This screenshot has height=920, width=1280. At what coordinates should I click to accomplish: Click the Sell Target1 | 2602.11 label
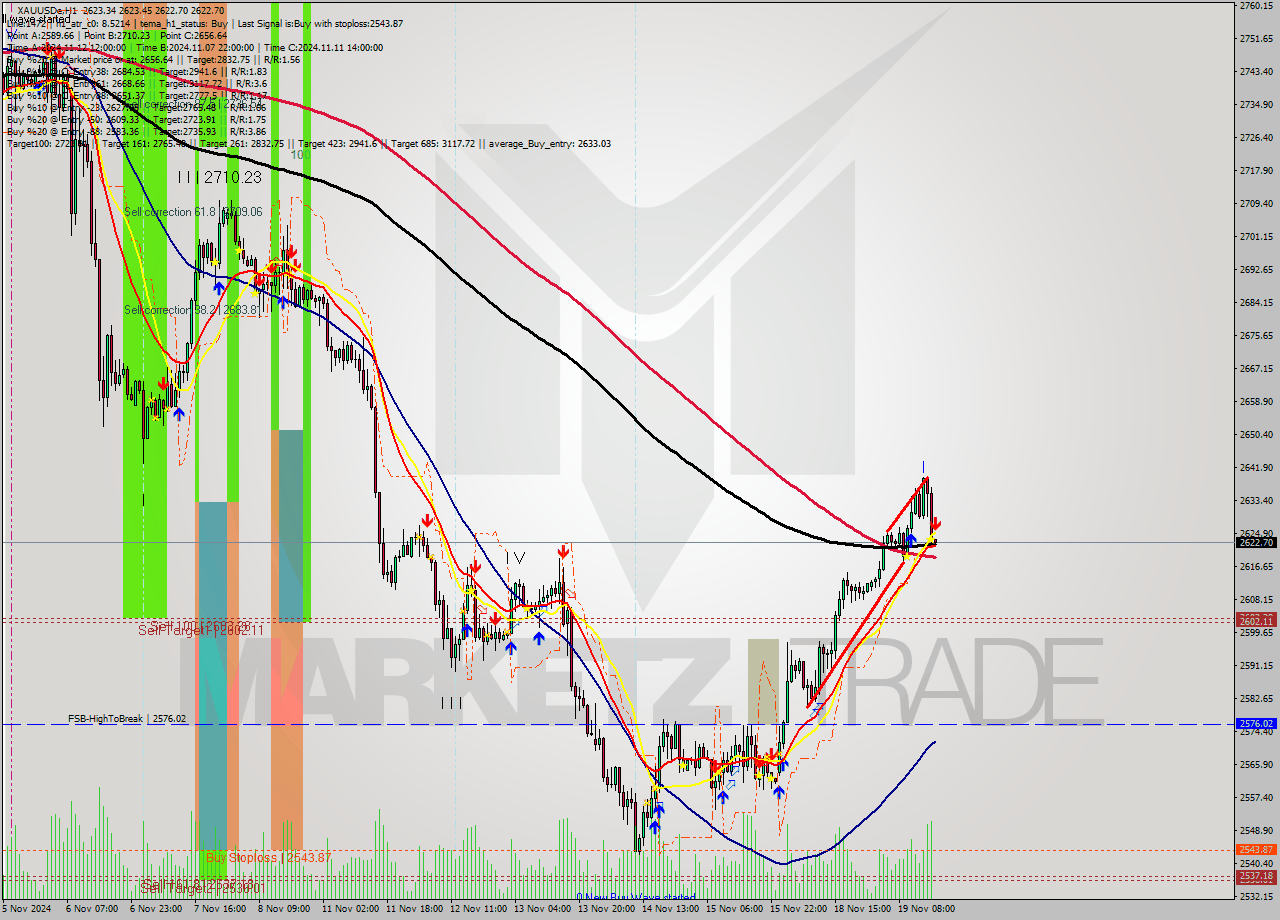click(x=201, y=630)
